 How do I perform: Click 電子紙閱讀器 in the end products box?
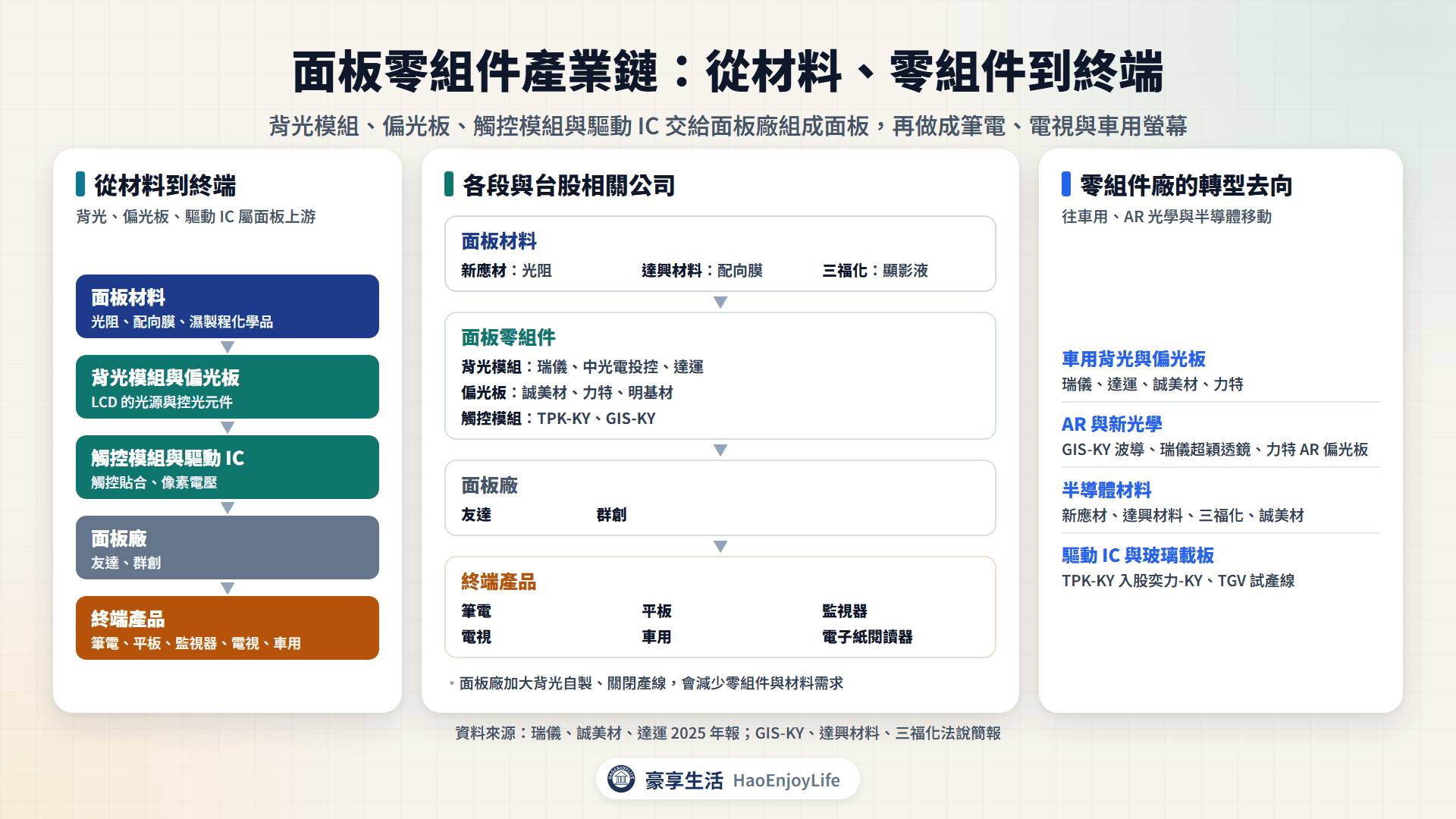tap(868, 637)
